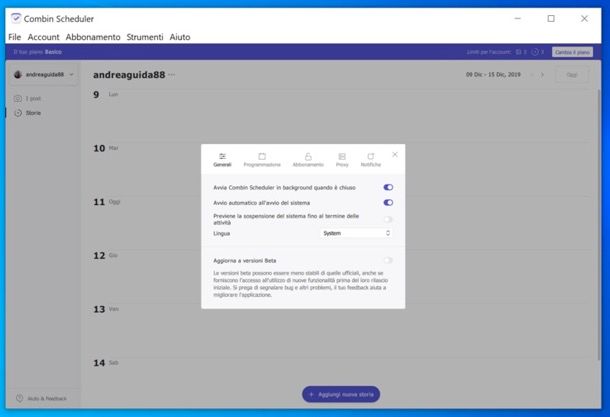Open the Strumenti menu
The image size is (610, 417).
click(x=145, y=37)
